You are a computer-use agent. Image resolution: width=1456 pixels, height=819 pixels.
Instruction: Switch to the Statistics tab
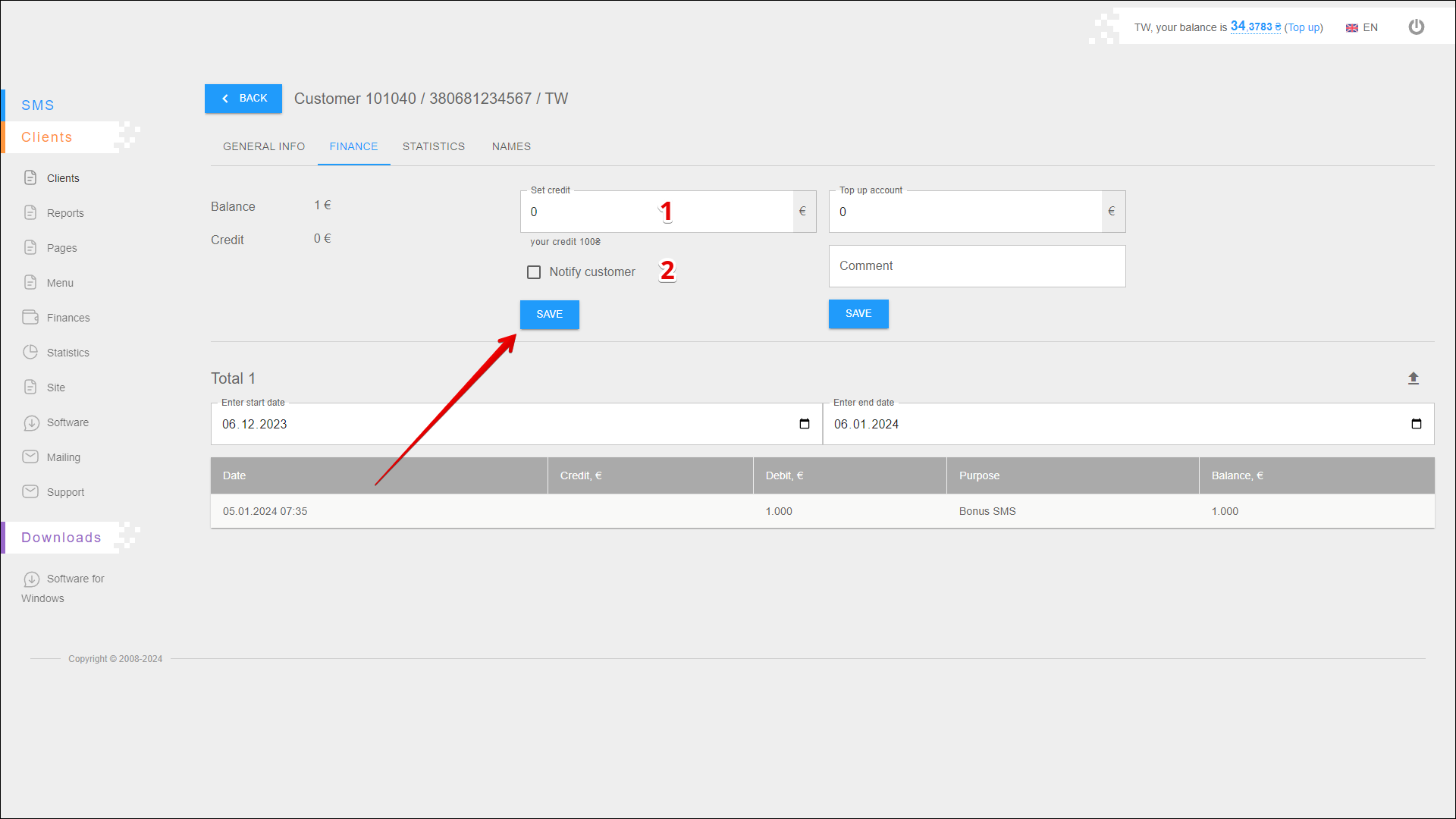pyautogui.click(x=433, y=146)
